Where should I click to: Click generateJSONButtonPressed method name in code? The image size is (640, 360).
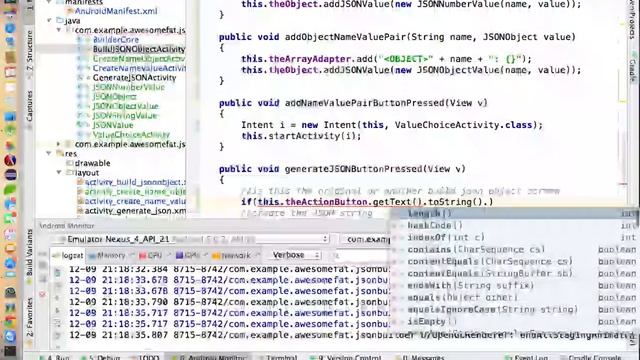click(x=353, y=169)
